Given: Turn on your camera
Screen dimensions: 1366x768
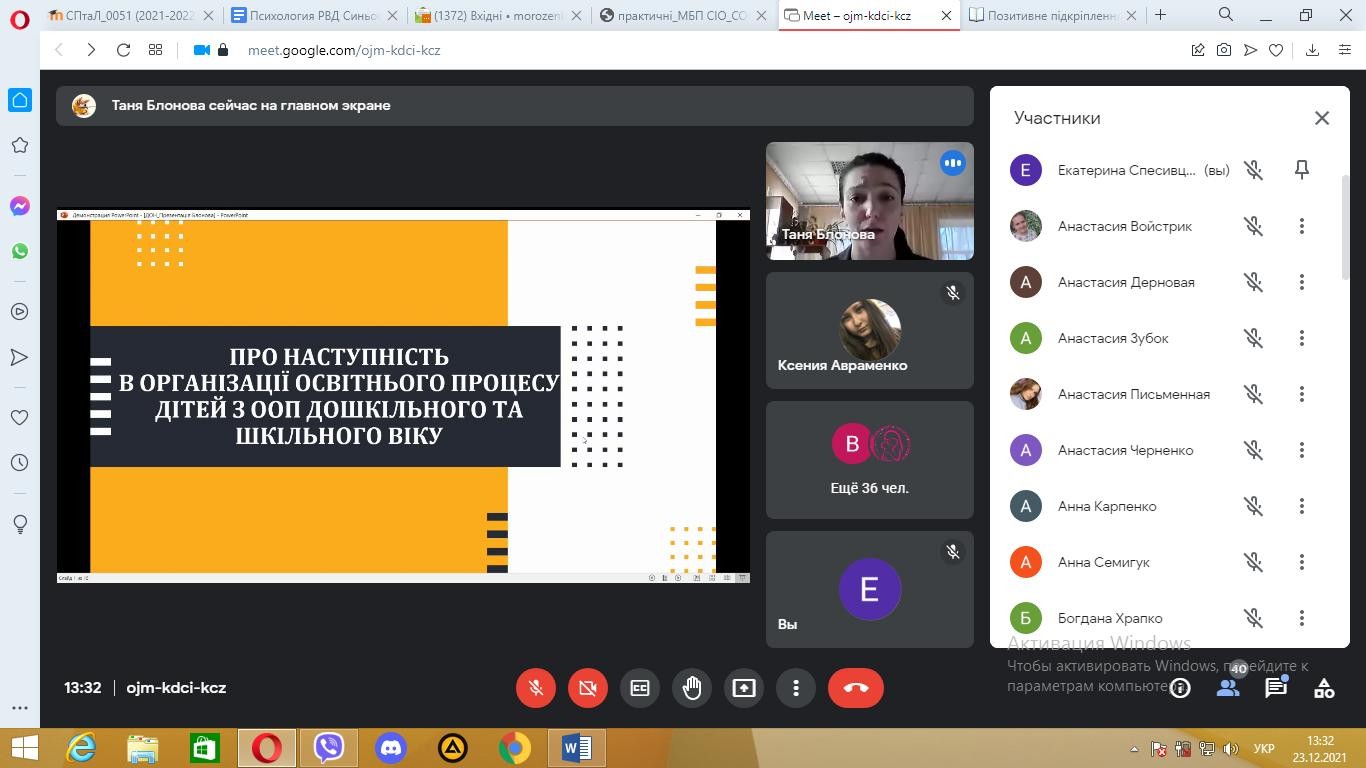Looking at the screenshot, I should click(588, 688).
